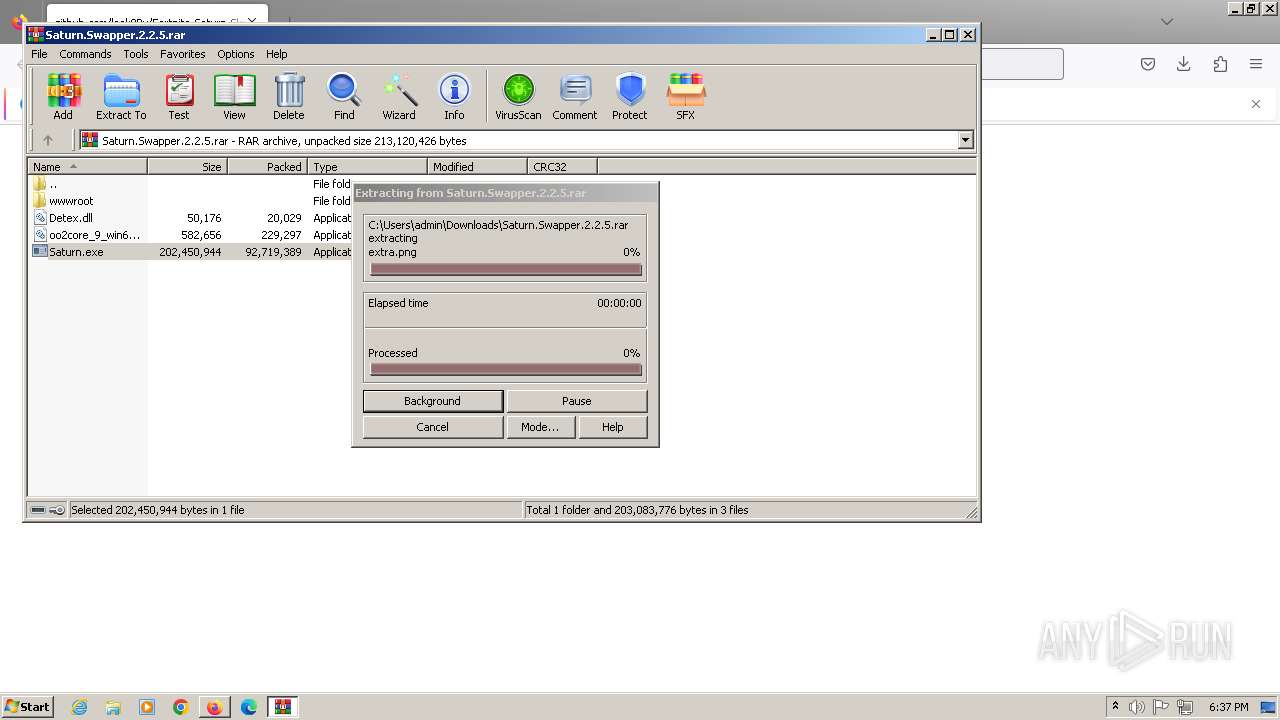The width and height of the screenshot is (1280, 720).
Task: Open File Explorer from taskbar
Action: point(113,707)
